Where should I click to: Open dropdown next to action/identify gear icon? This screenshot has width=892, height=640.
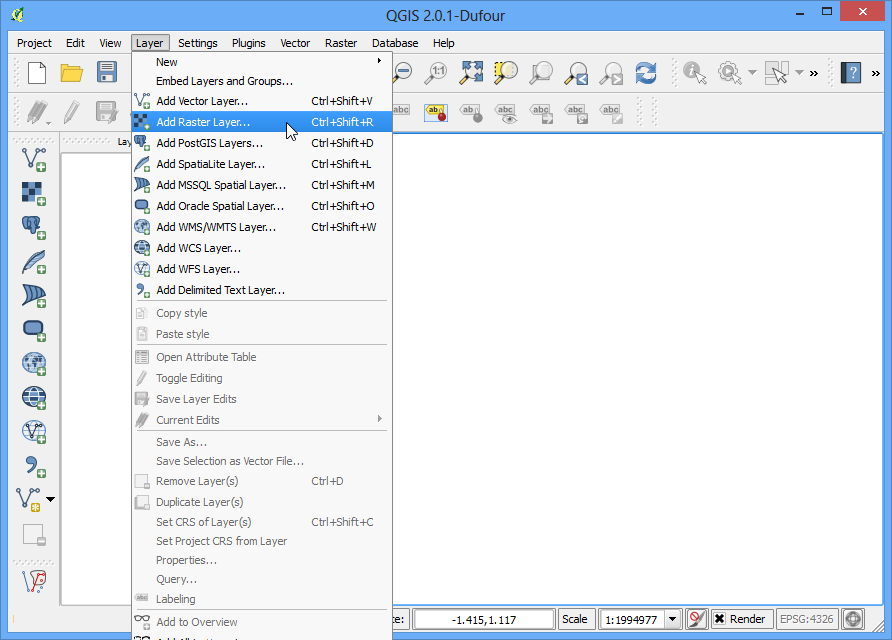click(752, 73)
